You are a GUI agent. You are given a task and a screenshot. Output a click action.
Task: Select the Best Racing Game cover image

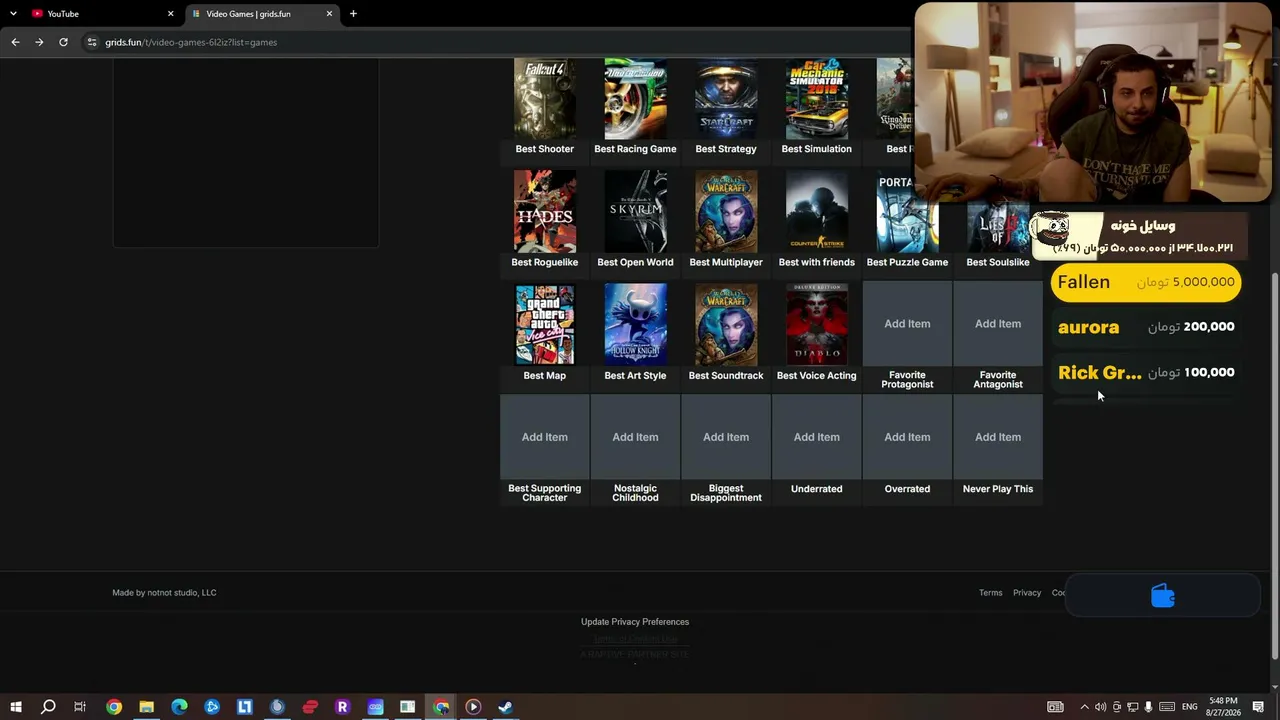pyautogui.click(x=635, y=98)
